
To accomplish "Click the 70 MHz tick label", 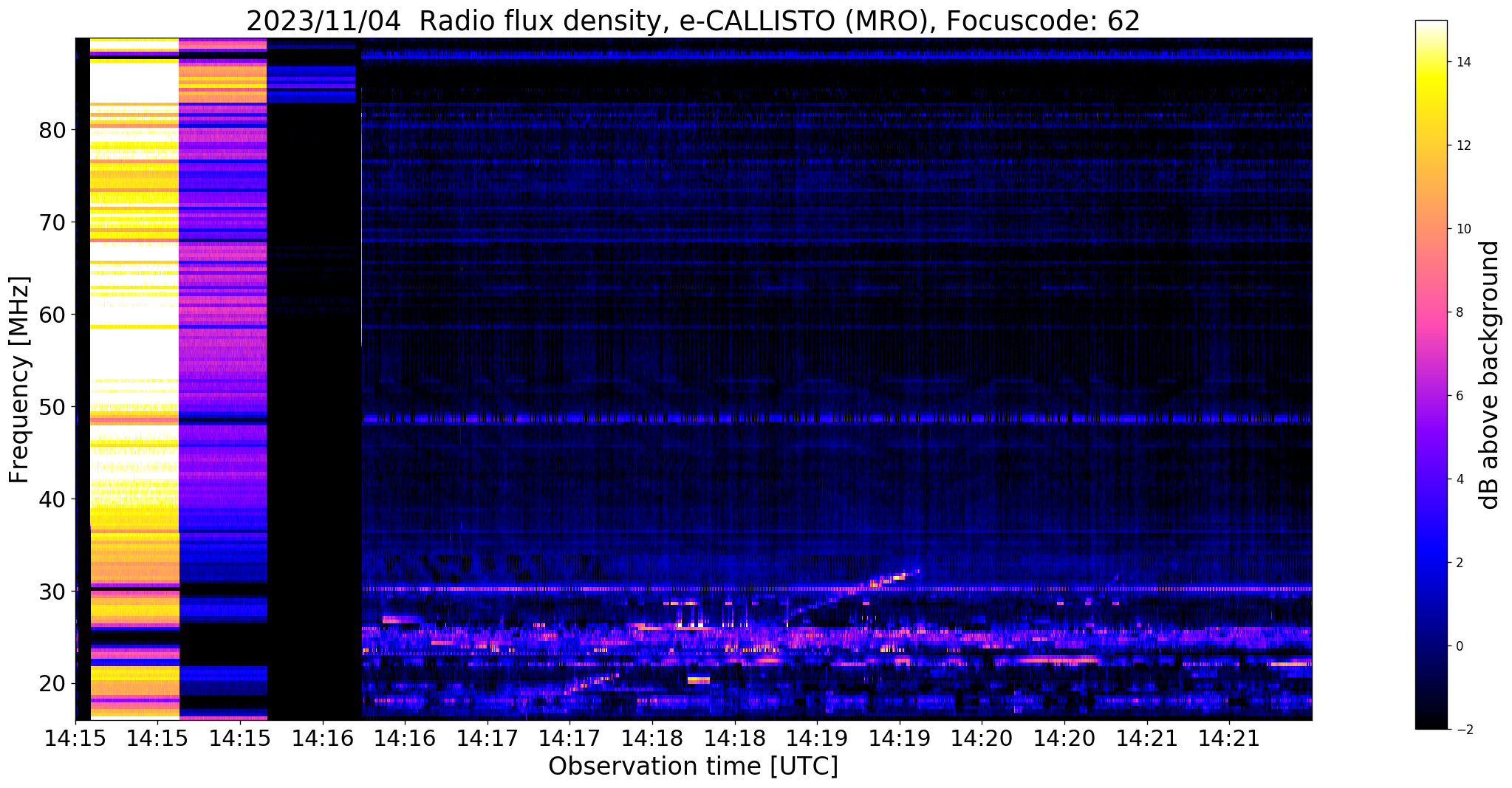I will click(x=52, y=222).
